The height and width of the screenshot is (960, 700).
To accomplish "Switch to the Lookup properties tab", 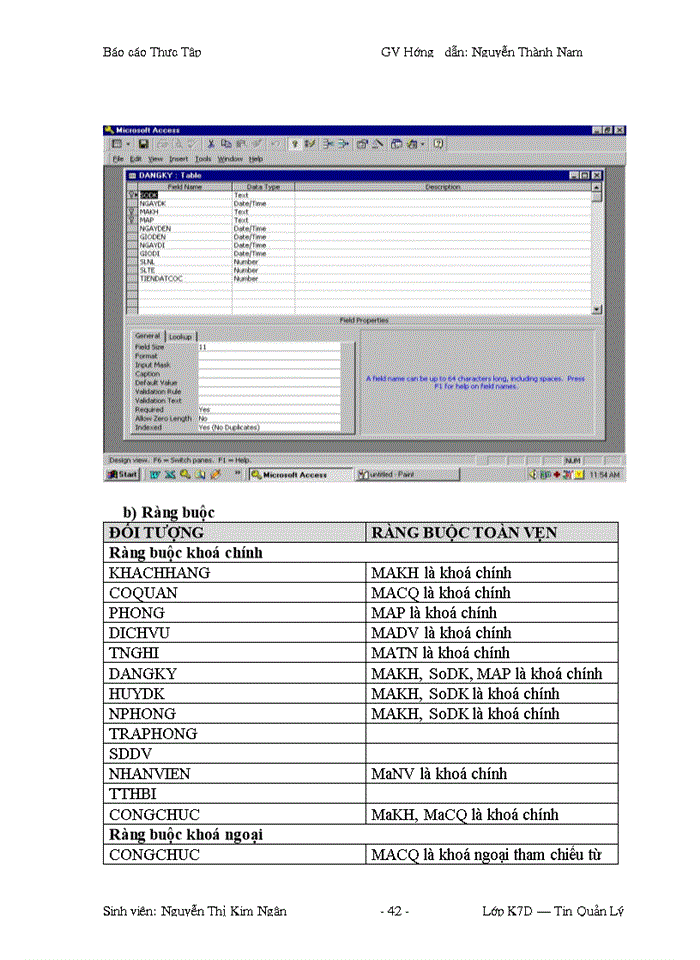I will click(x=180, y=337).
